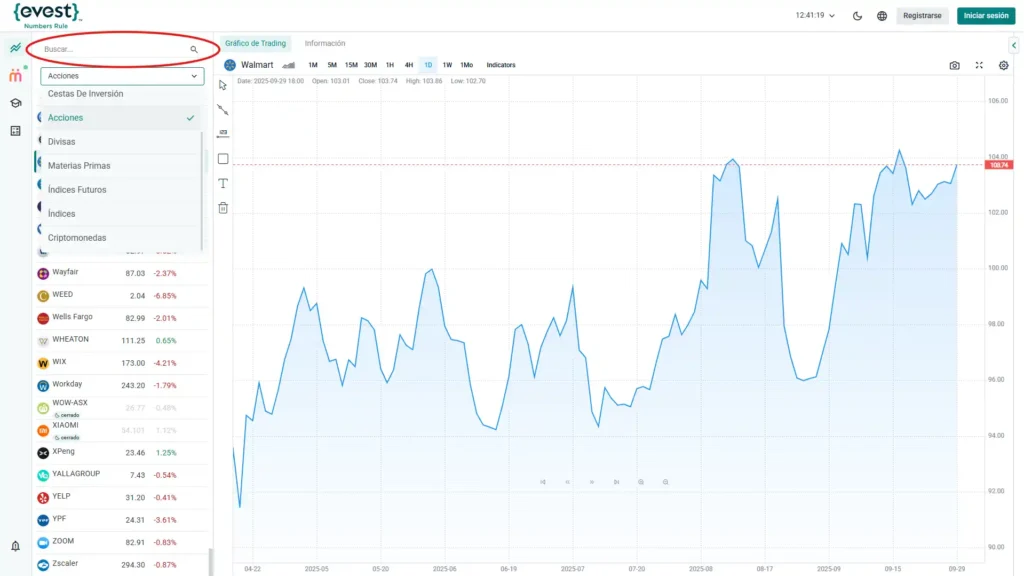
Task: Switch the chart timeframe to 1W
Action: tap(447, 65)
